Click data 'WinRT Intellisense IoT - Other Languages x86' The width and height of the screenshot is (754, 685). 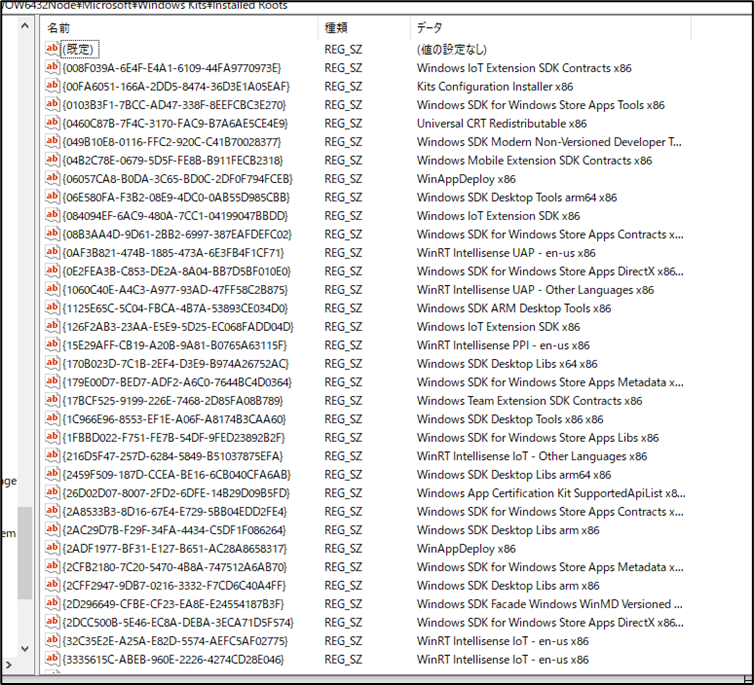tap(532, 456)
